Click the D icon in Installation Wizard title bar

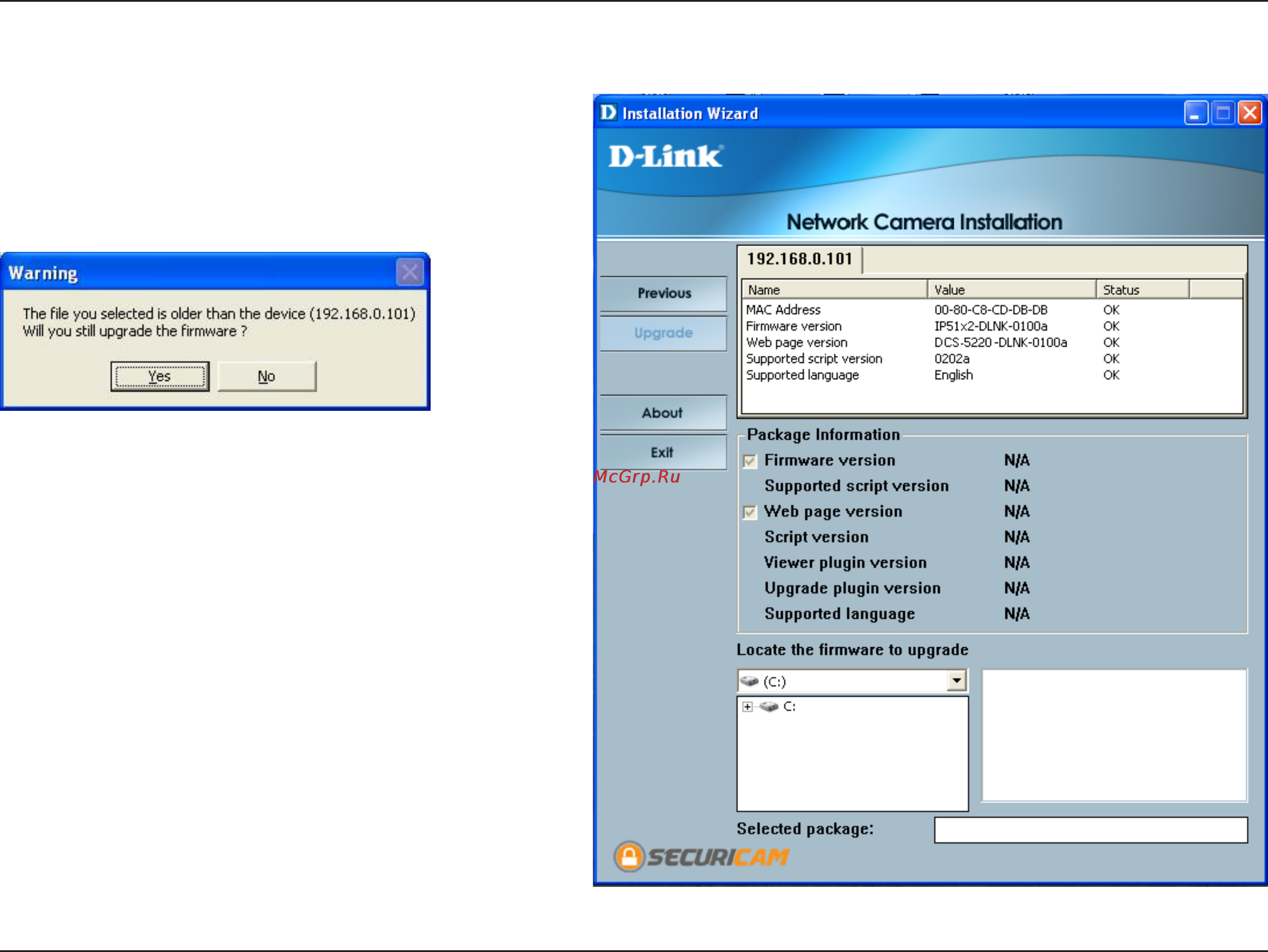click(608, 112)
